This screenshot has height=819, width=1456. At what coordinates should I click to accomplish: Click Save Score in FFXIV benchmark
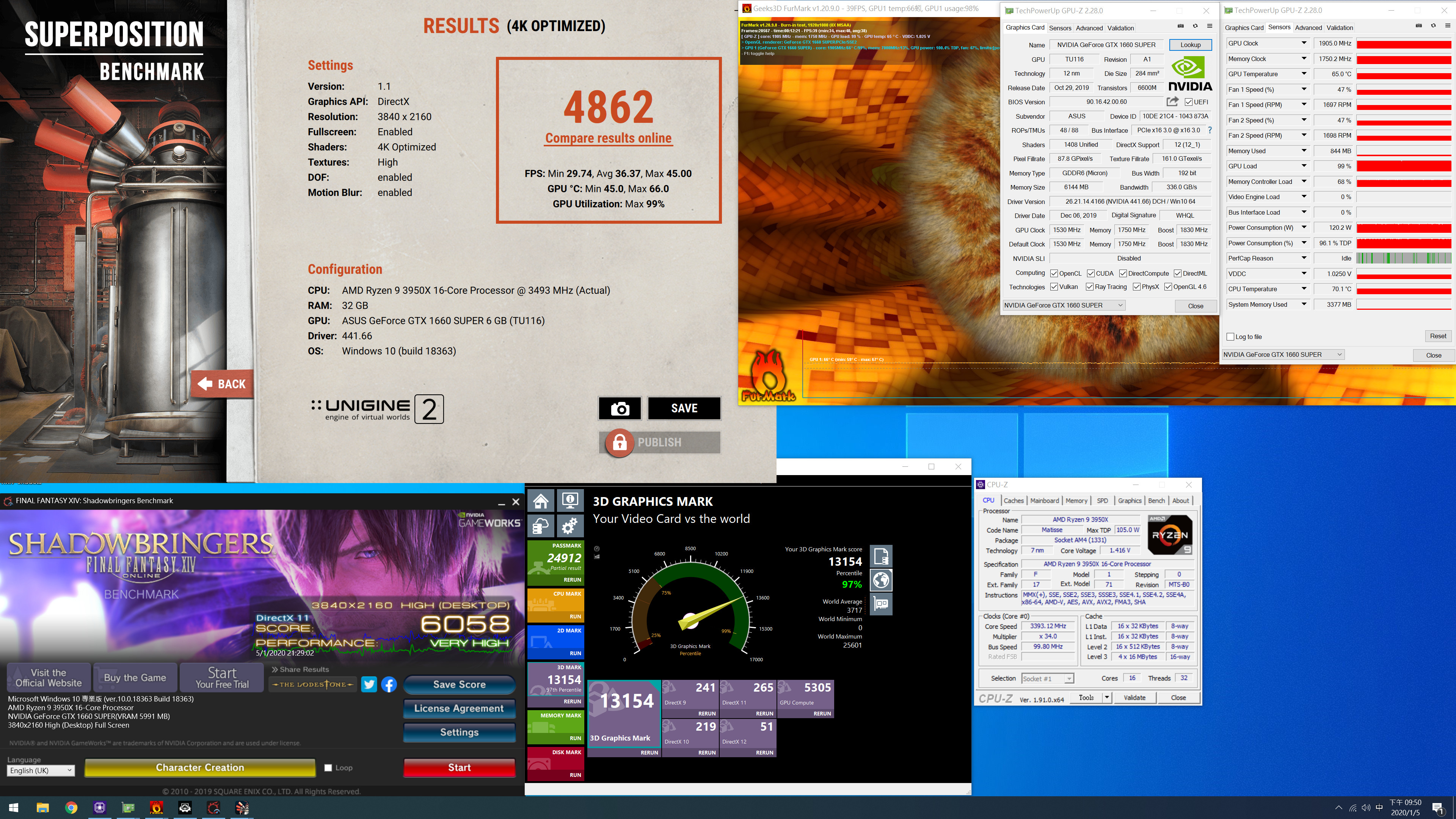coord(459,684)
